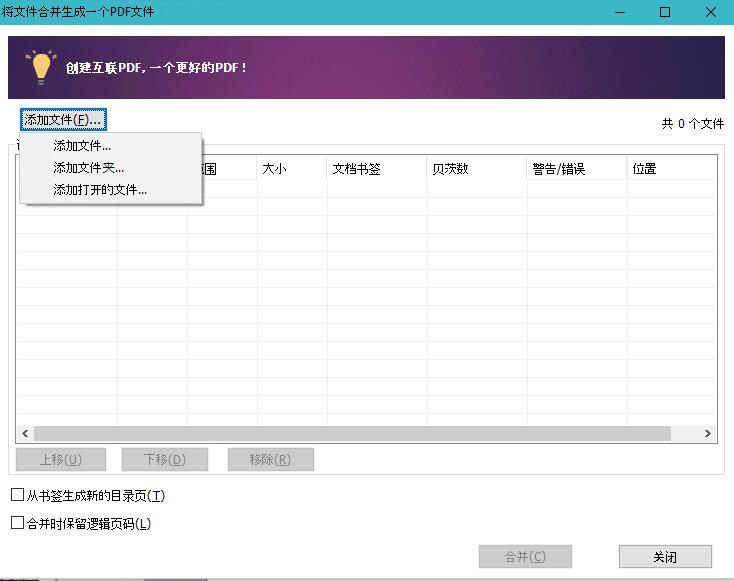734x581 pixels.
Task: Click the lightbulb icon in the banner
Action: (41, 67)
